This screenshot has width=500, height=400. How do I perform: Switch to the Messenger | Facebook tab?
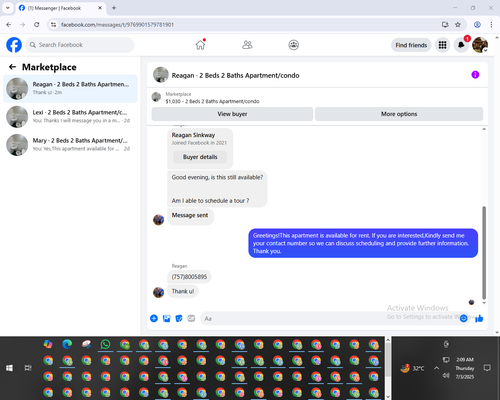click(x=61, y=8)
